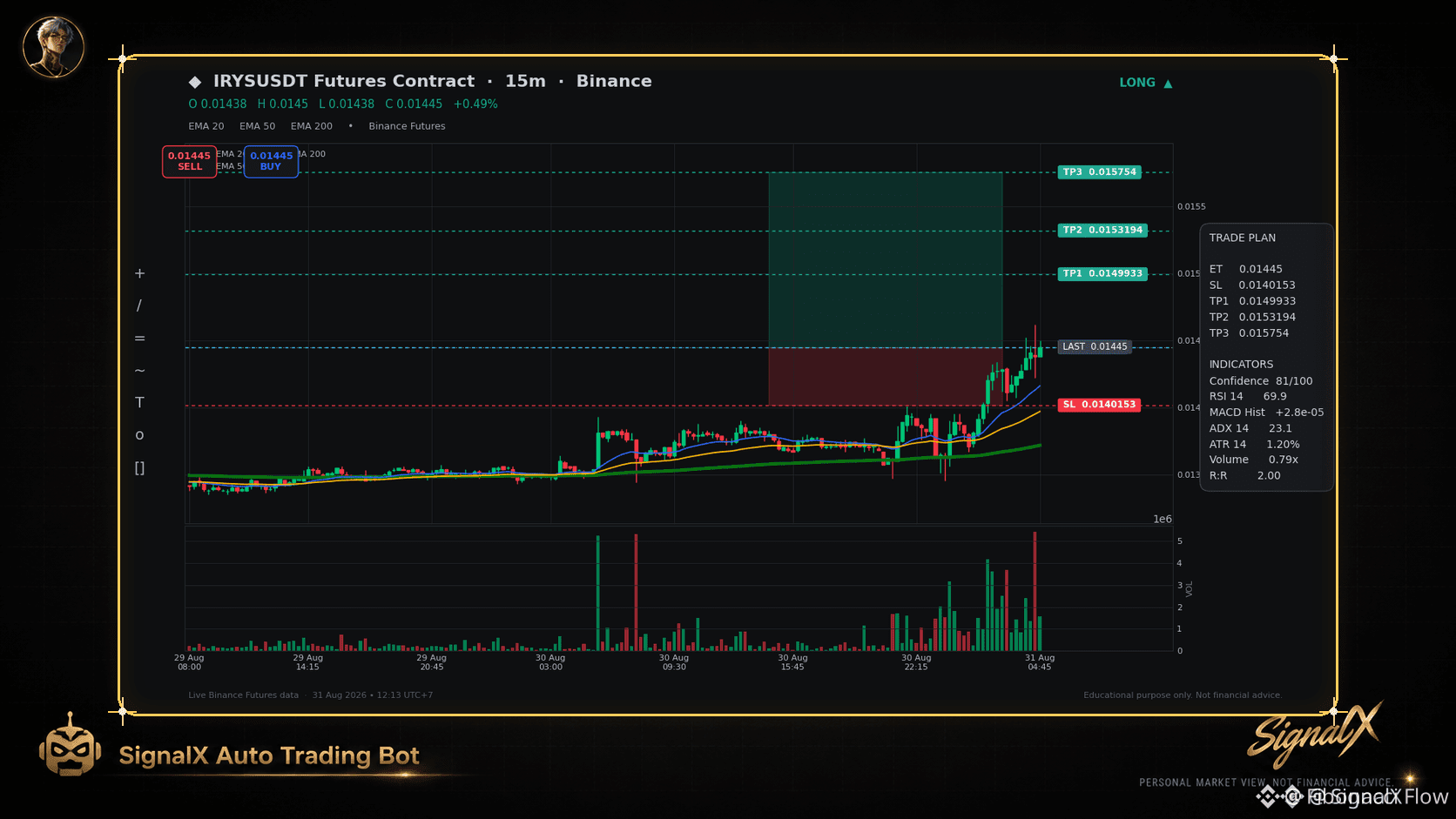Image resolution: width=1456 pixels, height=819 pixels.
Task: Click the 15m timeframe label
Action: 525,81
